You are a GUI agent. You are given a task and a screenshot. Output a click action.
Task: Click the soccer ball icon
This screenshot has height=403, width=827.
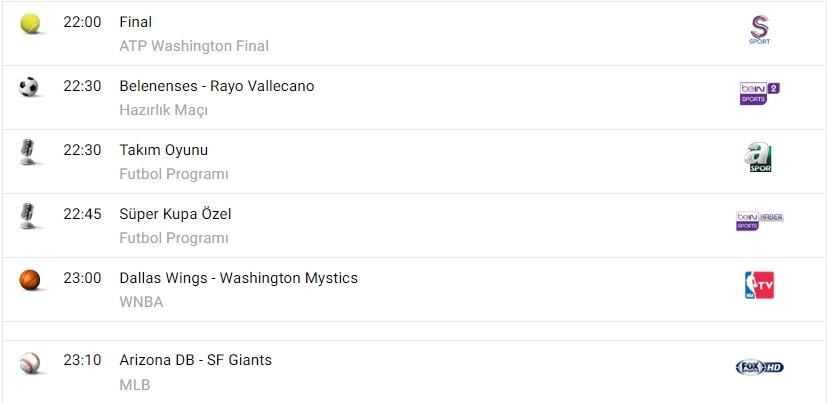29,87
